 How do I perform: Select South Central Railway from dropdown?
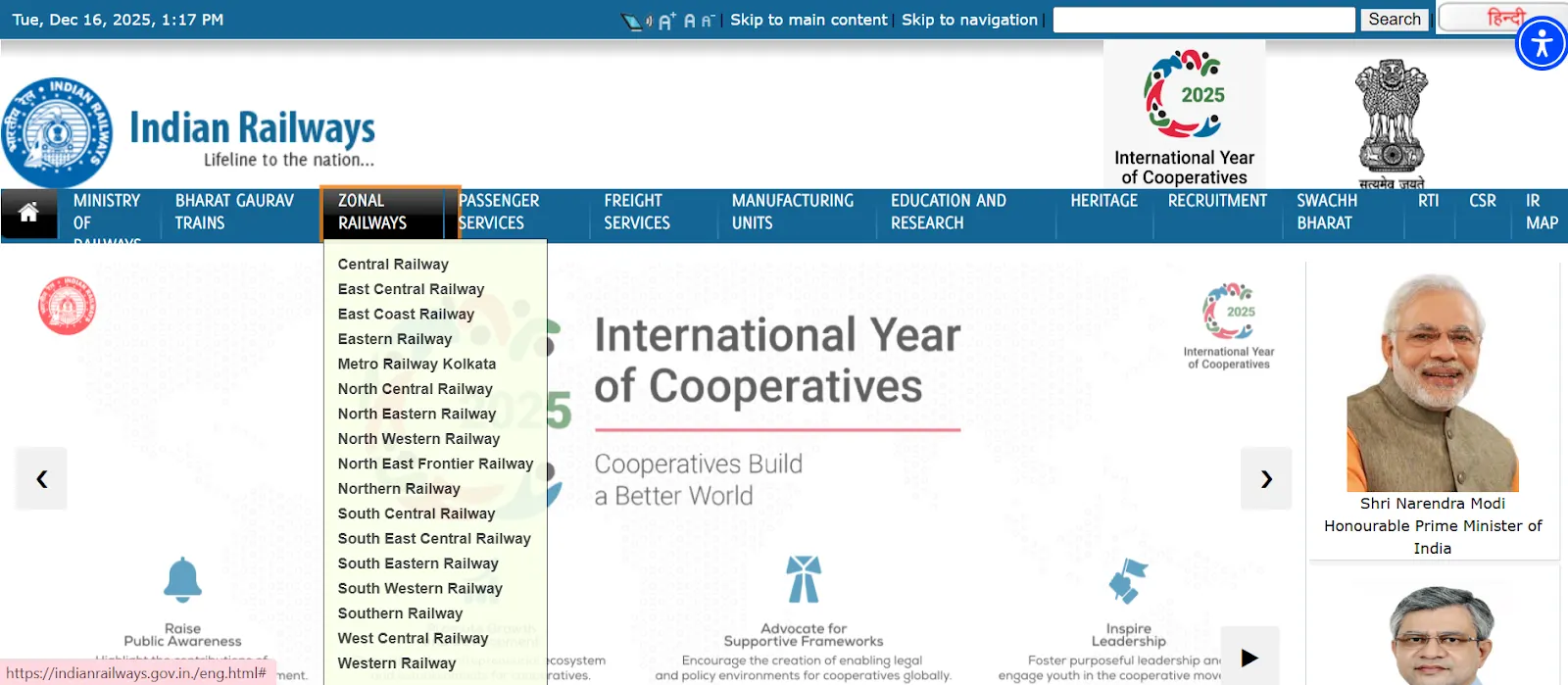click(x=416, y=514)
